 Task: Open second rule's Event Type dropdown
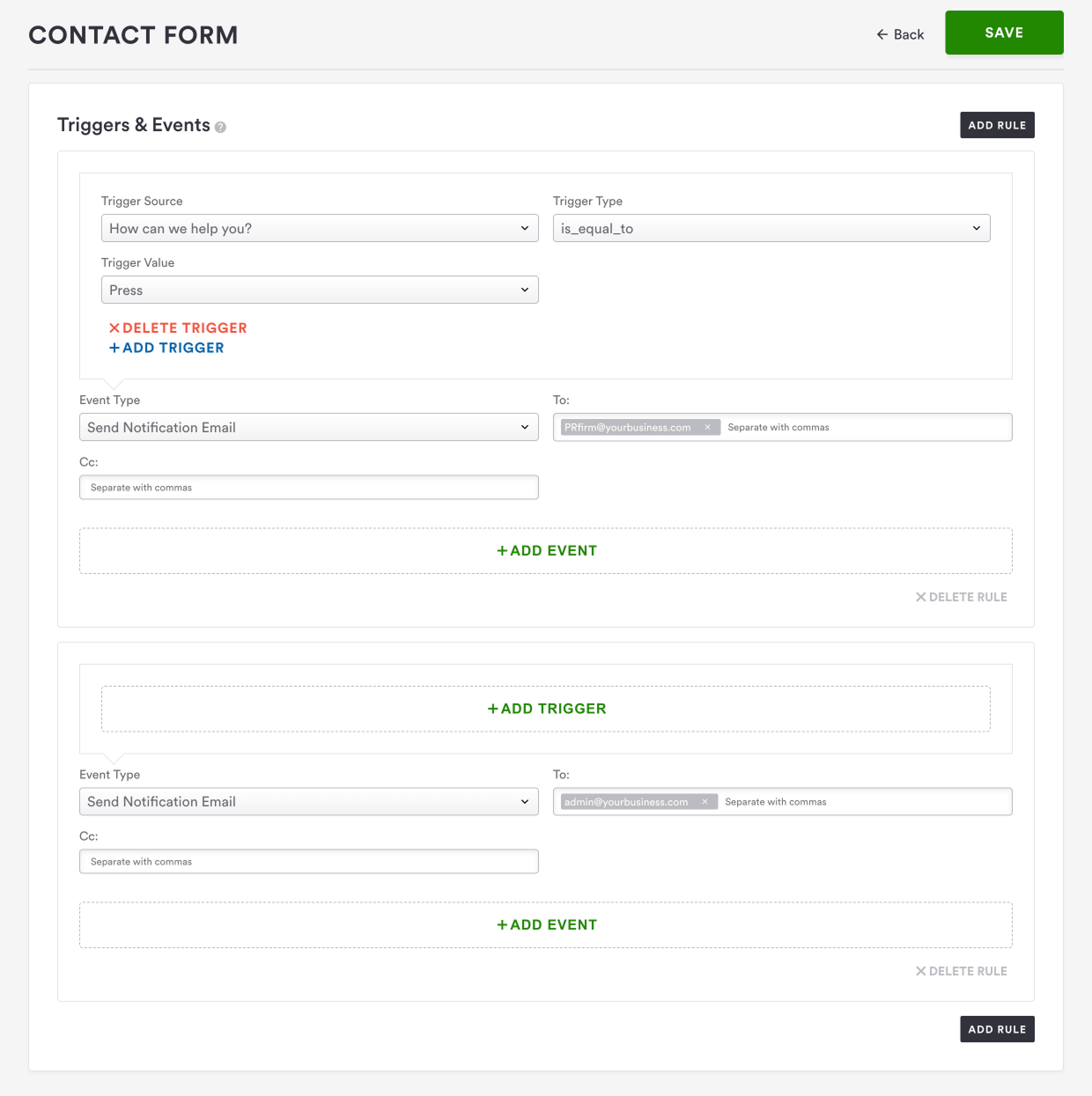[x=308, y=802]
